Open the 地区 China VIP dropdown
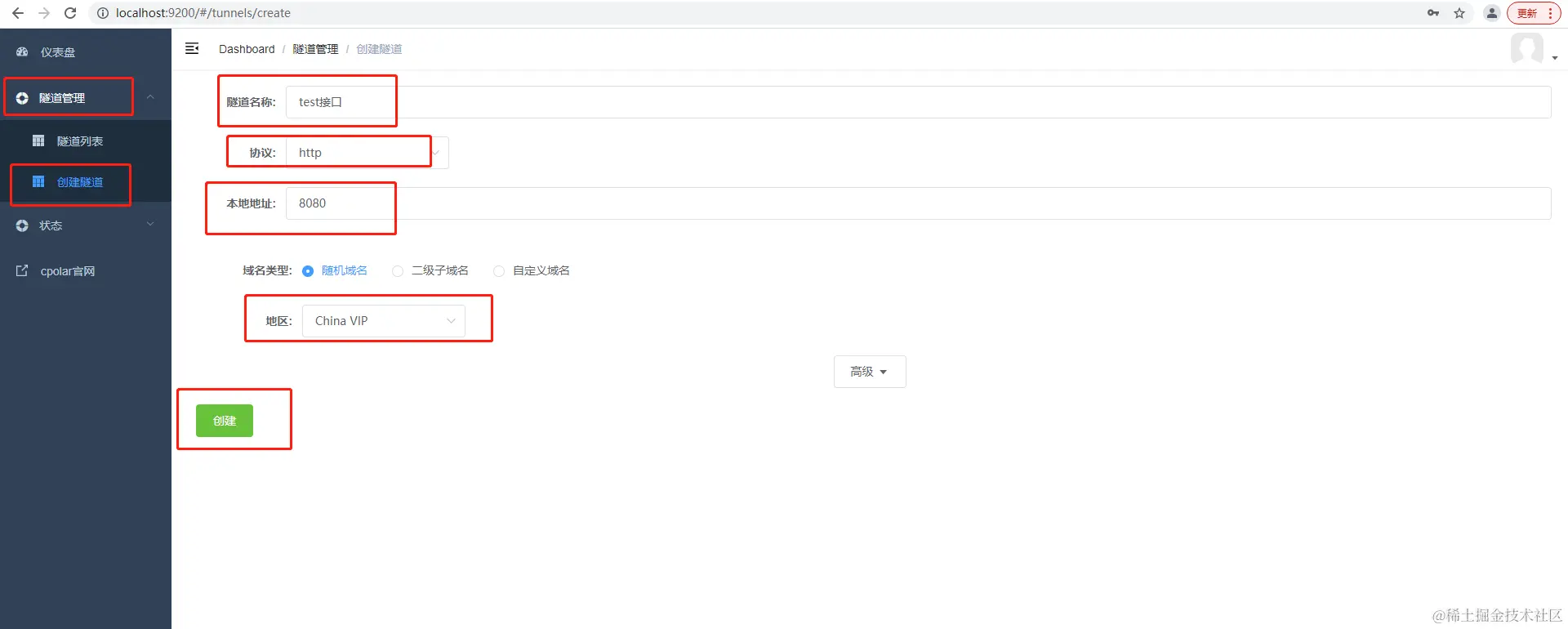 (384, 321)
